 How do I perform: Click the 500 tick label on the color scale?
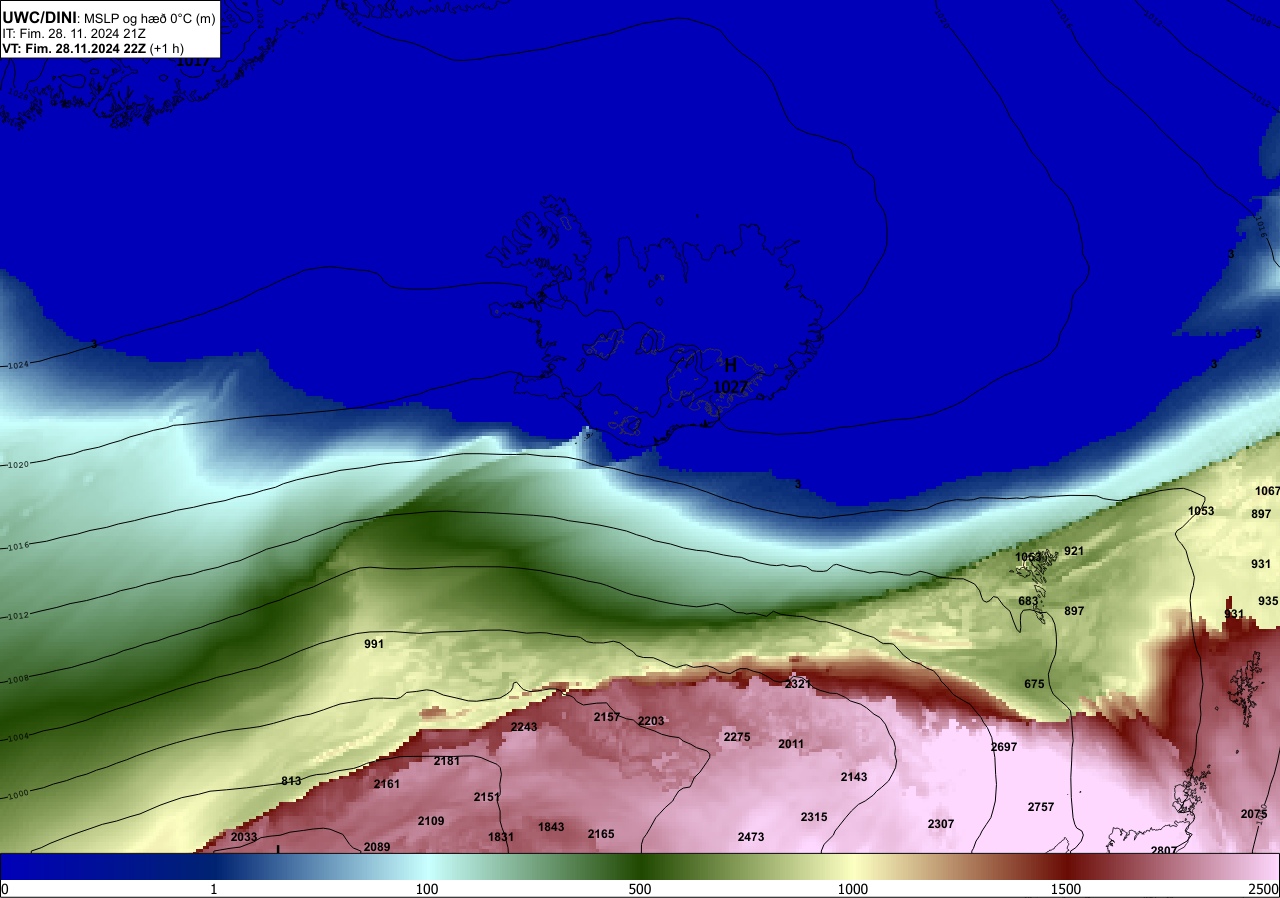coord(640,889)
